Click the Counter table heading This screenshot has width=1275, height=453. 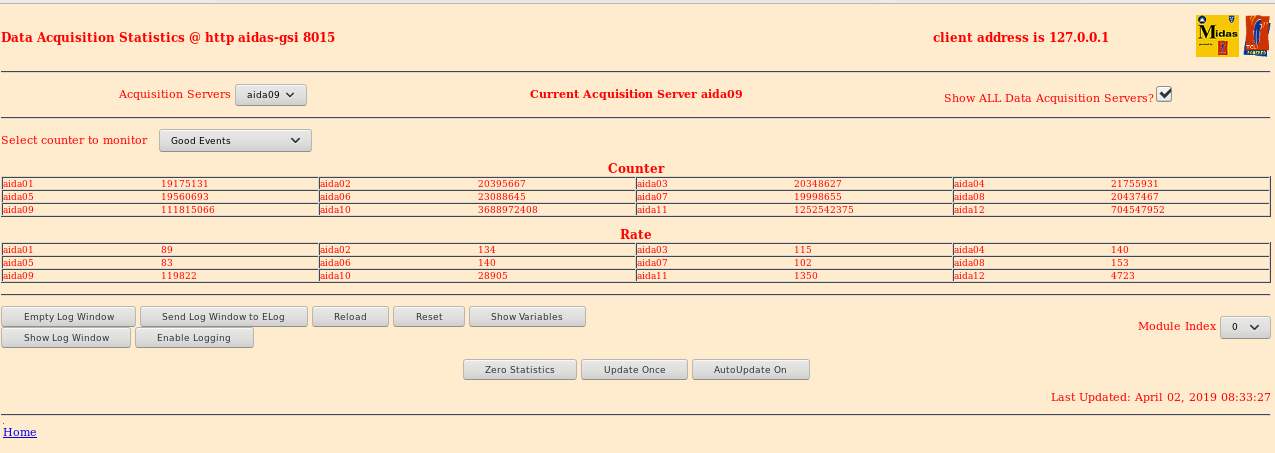point(636,168)
